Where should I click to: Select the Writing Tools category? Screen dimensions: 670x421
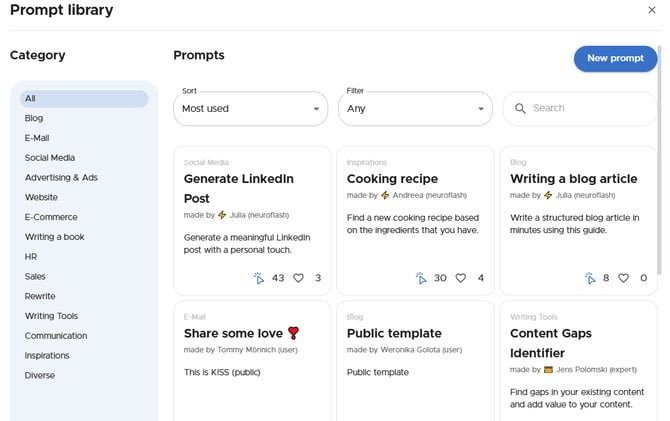click(x=51, y=316)
